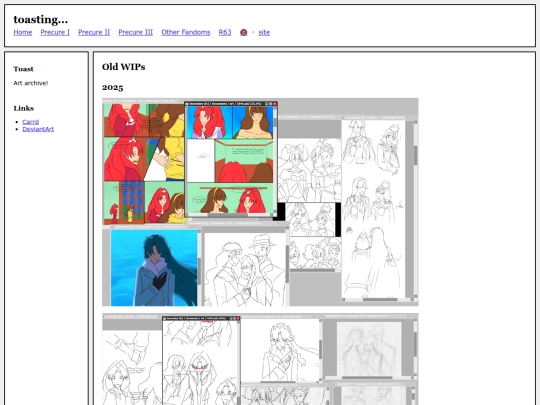The image size is (540, 405).
Task: Click the sidebar 'Links' heading
Action: [24, 108]
